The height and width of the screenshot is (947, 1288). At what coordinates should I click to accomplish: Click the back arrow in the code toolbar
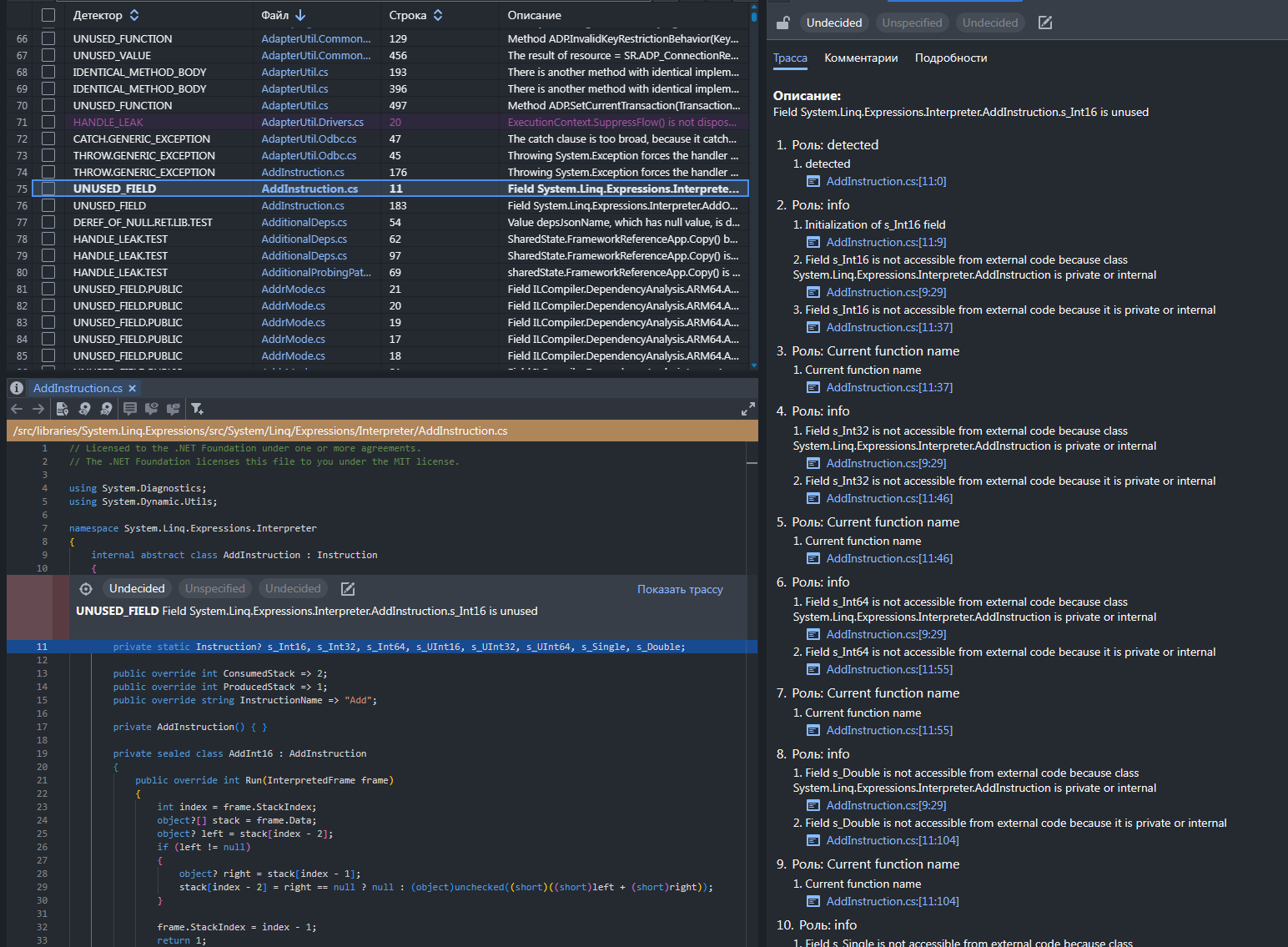17,409
